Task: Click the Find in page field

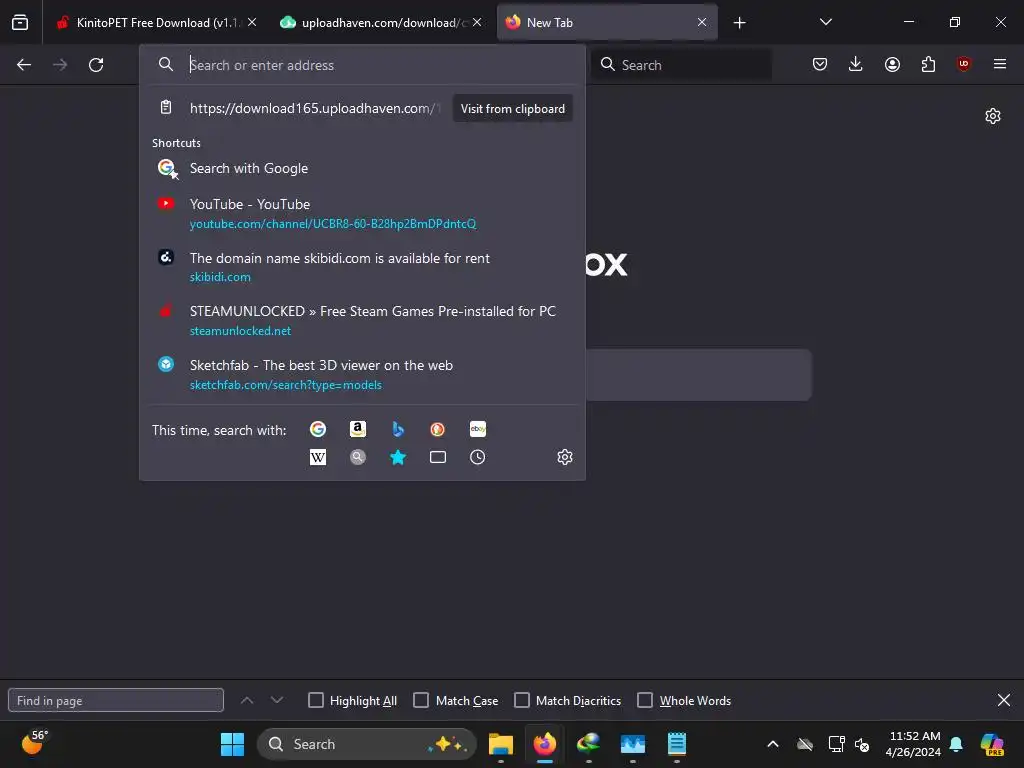Action: coord(116,700)
